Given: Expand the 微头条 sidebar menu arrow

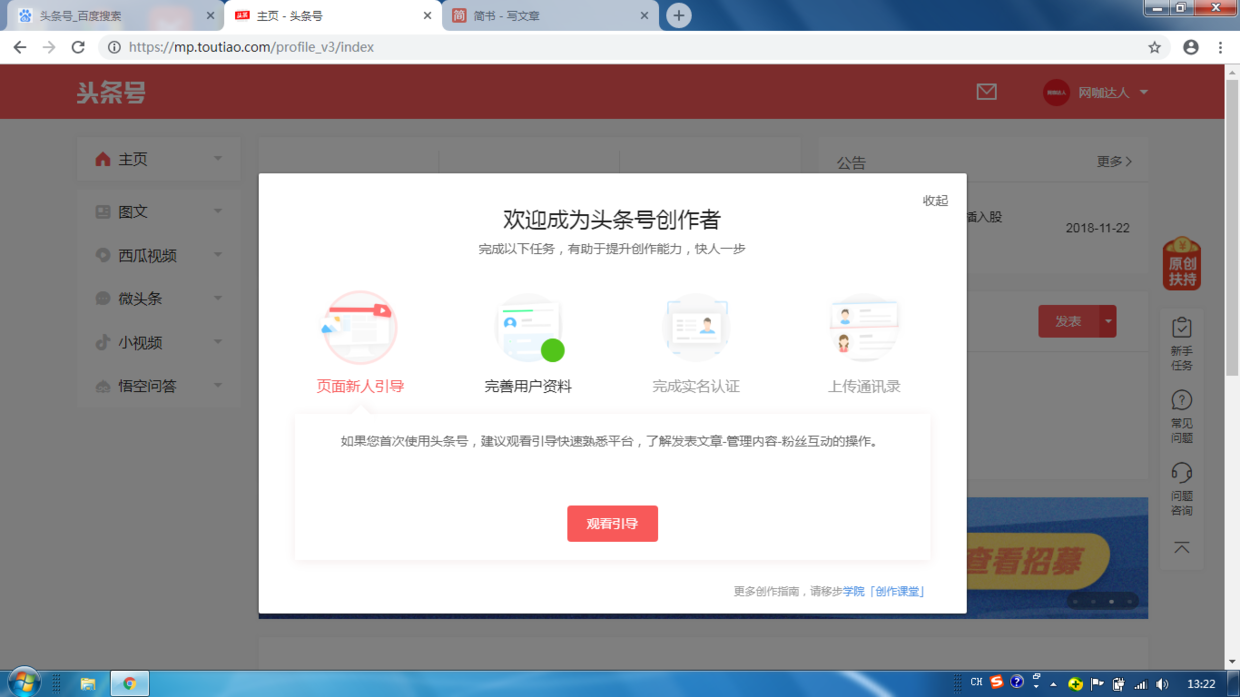Looking at the screenshot, I should (x=218, y=298).
